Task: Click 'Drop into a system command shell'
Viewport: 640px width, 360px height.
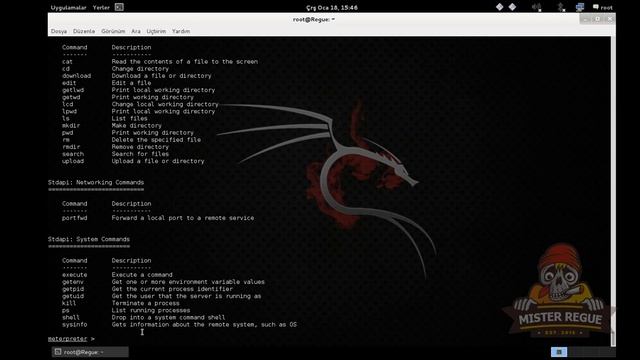Action: [168, 318]
